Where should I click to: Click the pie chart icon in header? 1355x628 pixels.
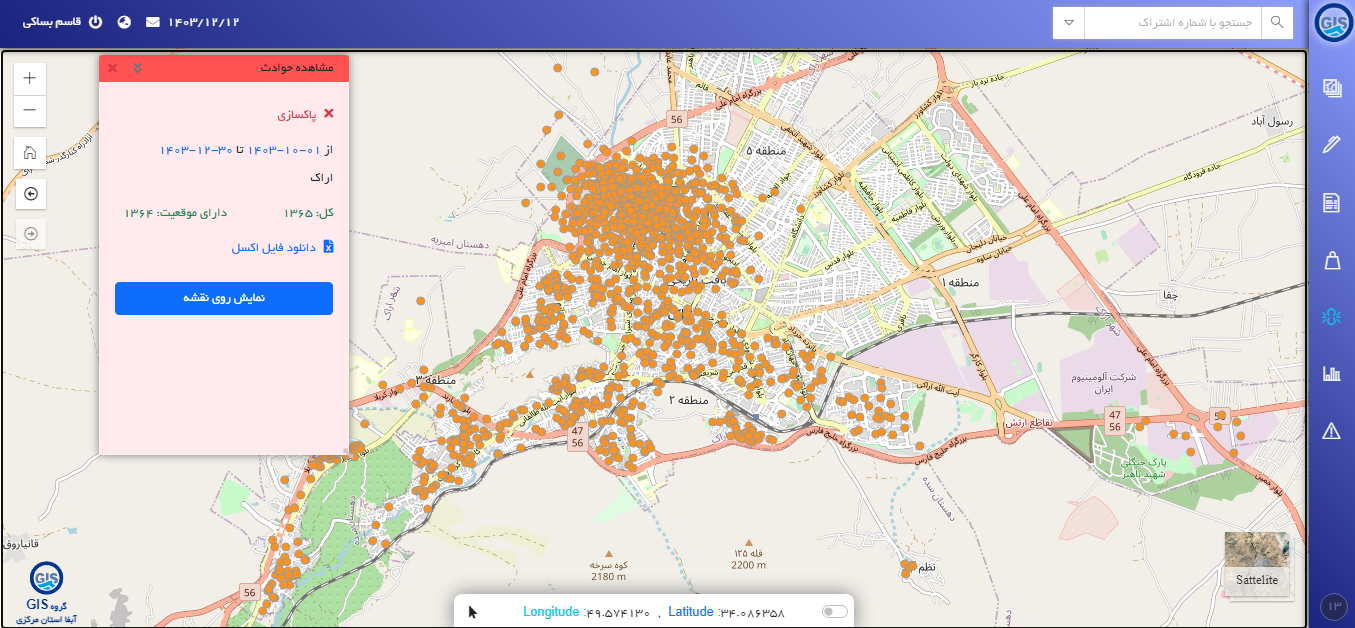(124, 22)
